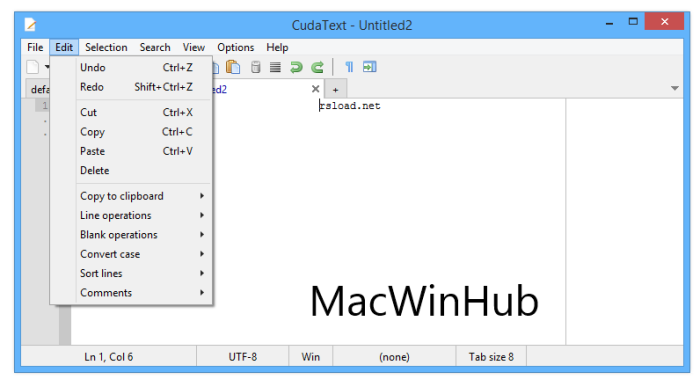Choose Copy from Edit menu

tap(131, 132)
